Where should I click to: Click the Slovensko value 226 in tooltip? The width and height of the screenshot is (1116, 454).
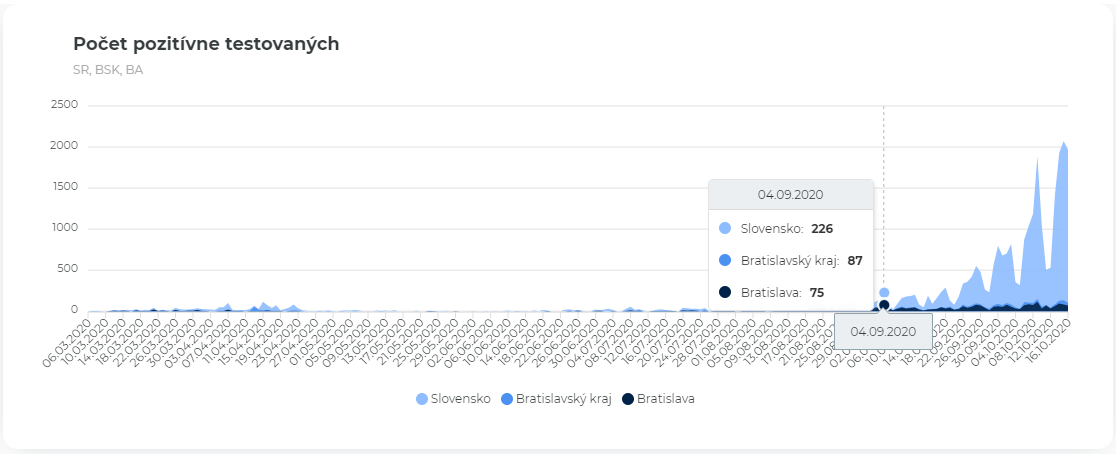(x=822, y=228)
